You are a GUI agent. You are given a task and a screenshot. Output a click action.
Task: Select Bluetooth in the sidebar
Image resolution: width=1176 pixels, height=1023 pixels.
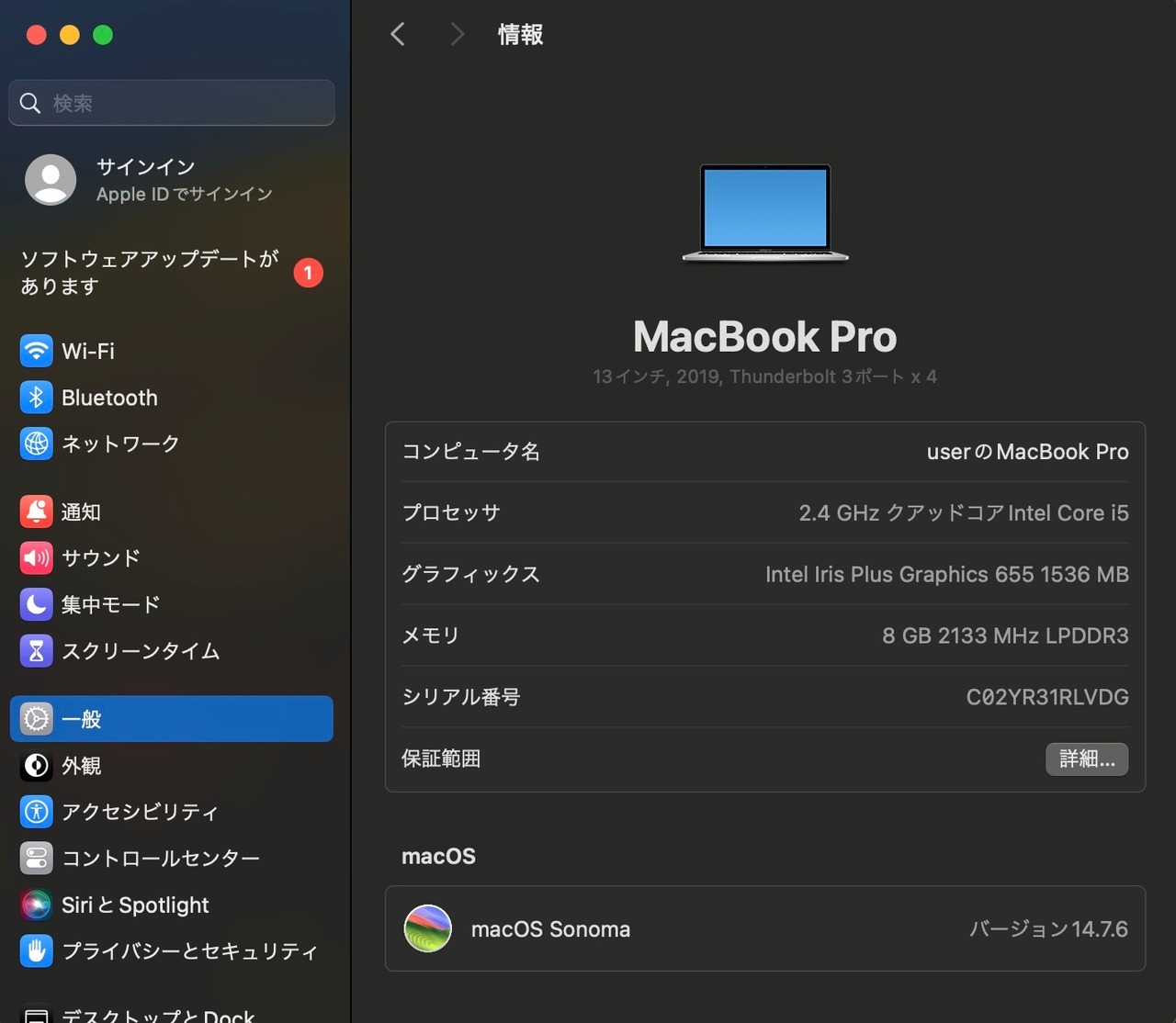(x=172, y=398)
